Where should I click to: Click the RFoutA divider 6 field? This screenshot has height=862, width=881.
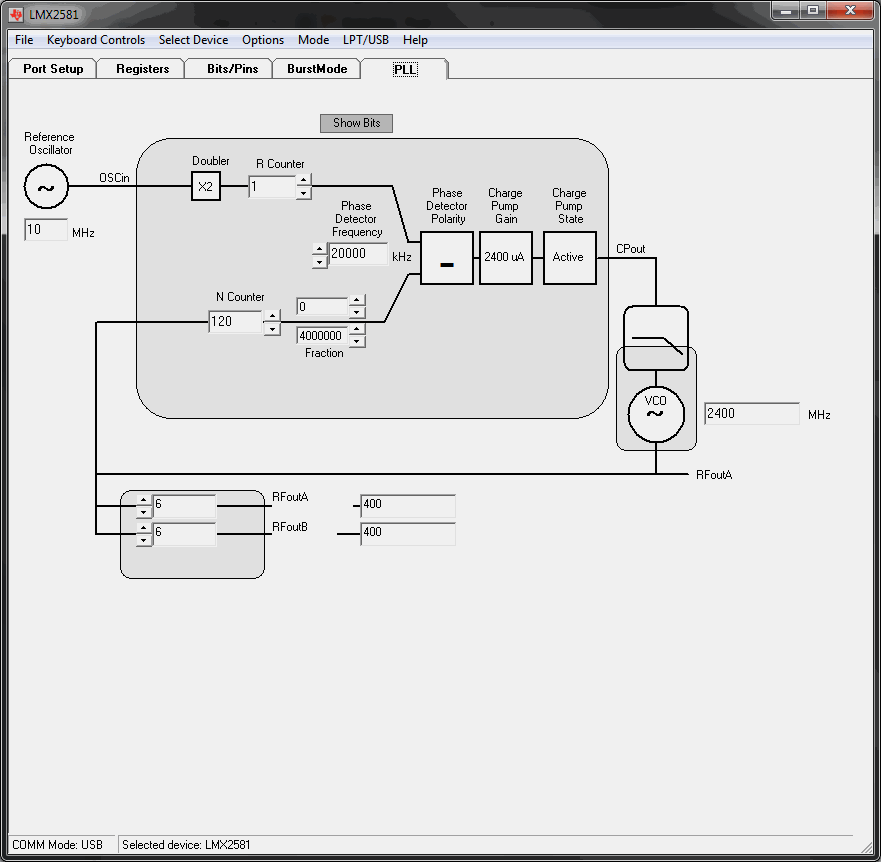pos(184,506)
